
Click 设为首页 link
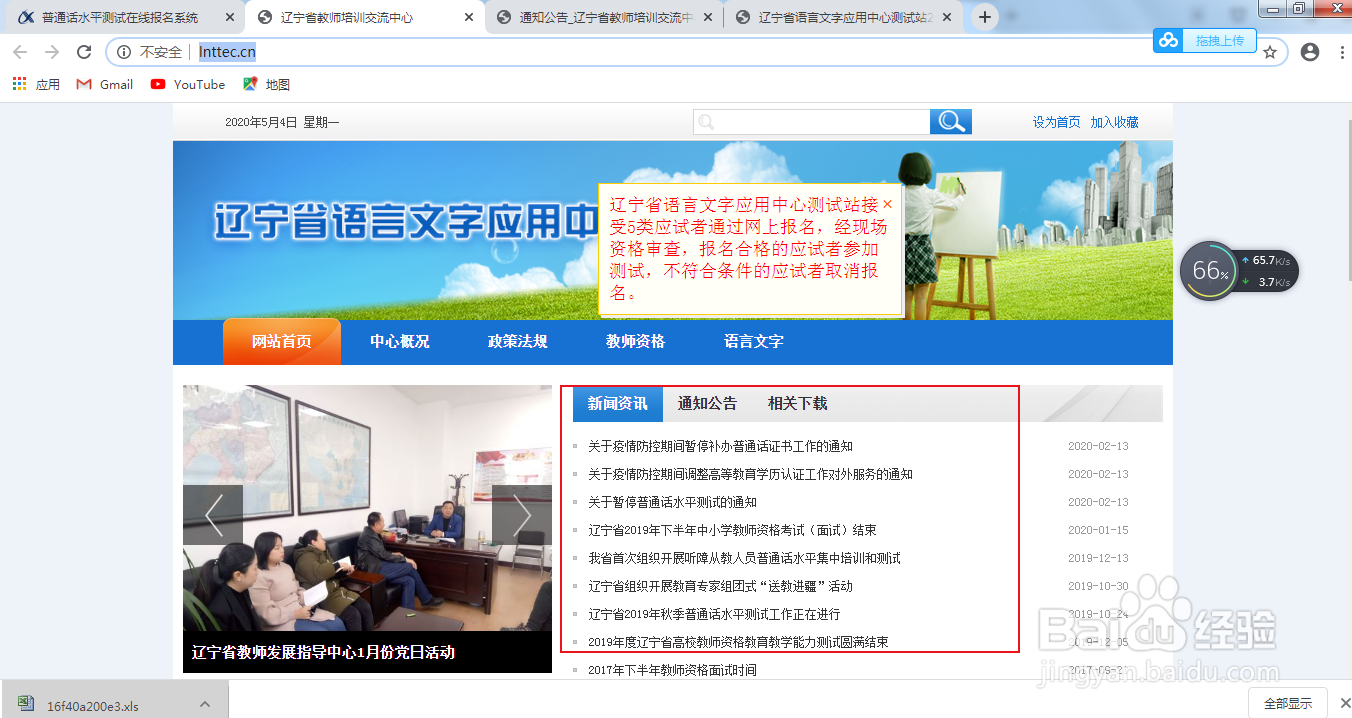(x=1057, y=122)
